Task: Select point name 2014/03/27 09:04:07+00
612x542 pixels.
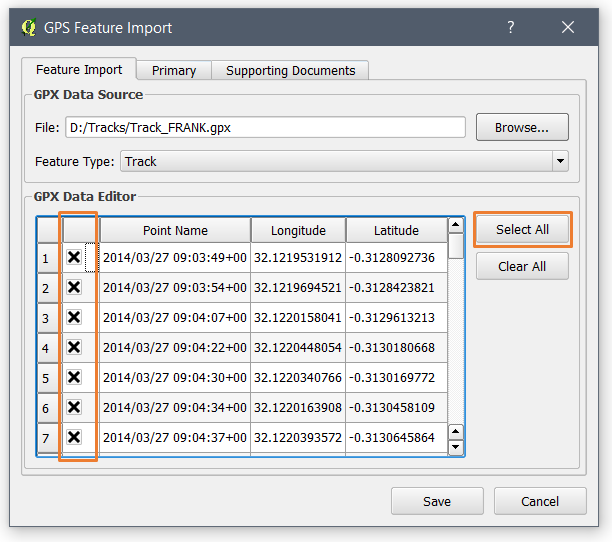Action: point(175,318)
